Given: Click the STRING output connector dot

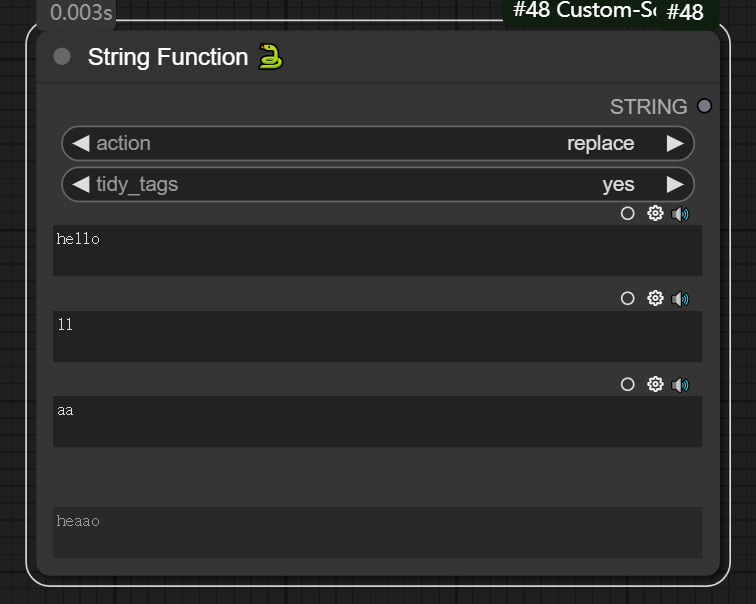Looking at the screenshot, I should tap(705, 106).
